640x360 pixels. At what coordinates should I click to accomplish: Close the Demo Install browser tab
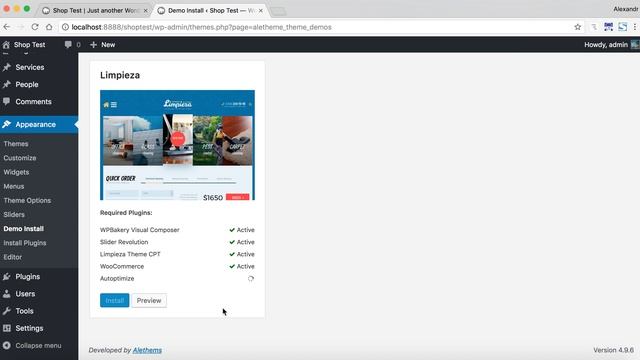coord(261,11)
